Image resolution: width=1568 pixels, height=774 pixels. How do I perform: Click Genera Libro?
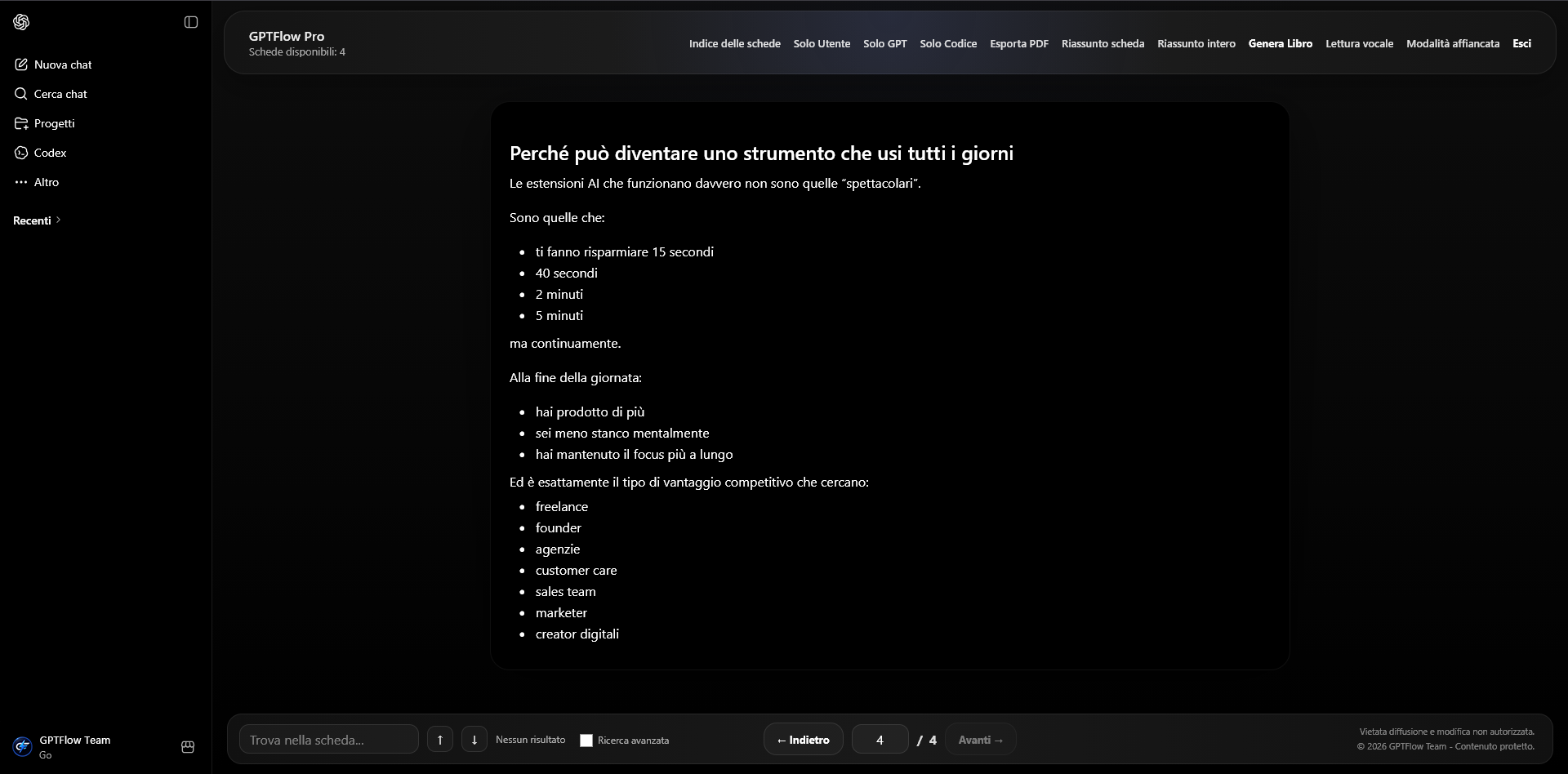coord(1281,43)
